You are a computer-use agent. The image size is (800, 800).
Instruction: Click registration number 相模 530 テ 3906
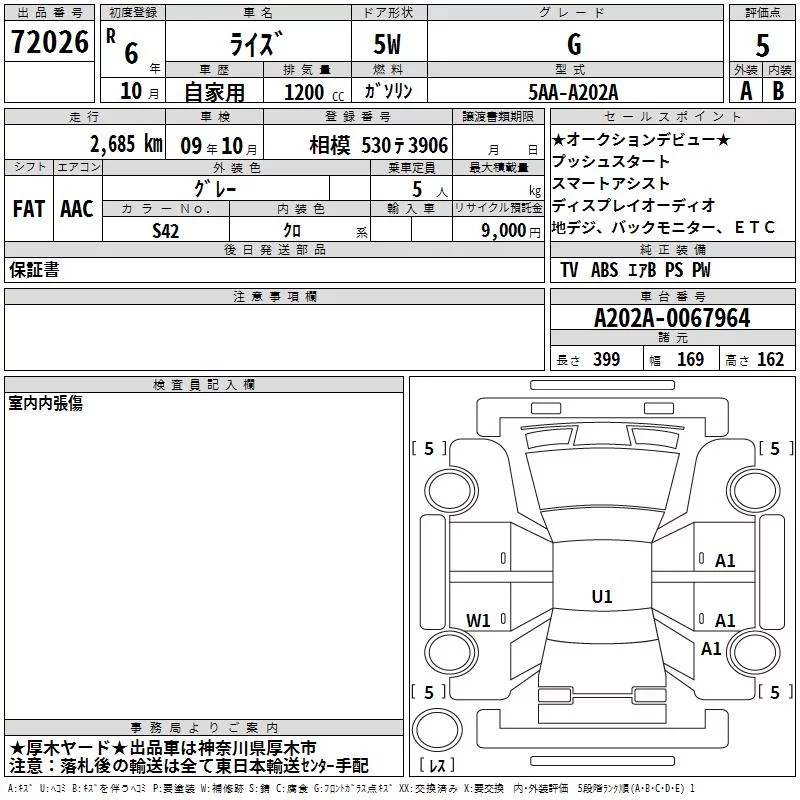tap(379, 145)
